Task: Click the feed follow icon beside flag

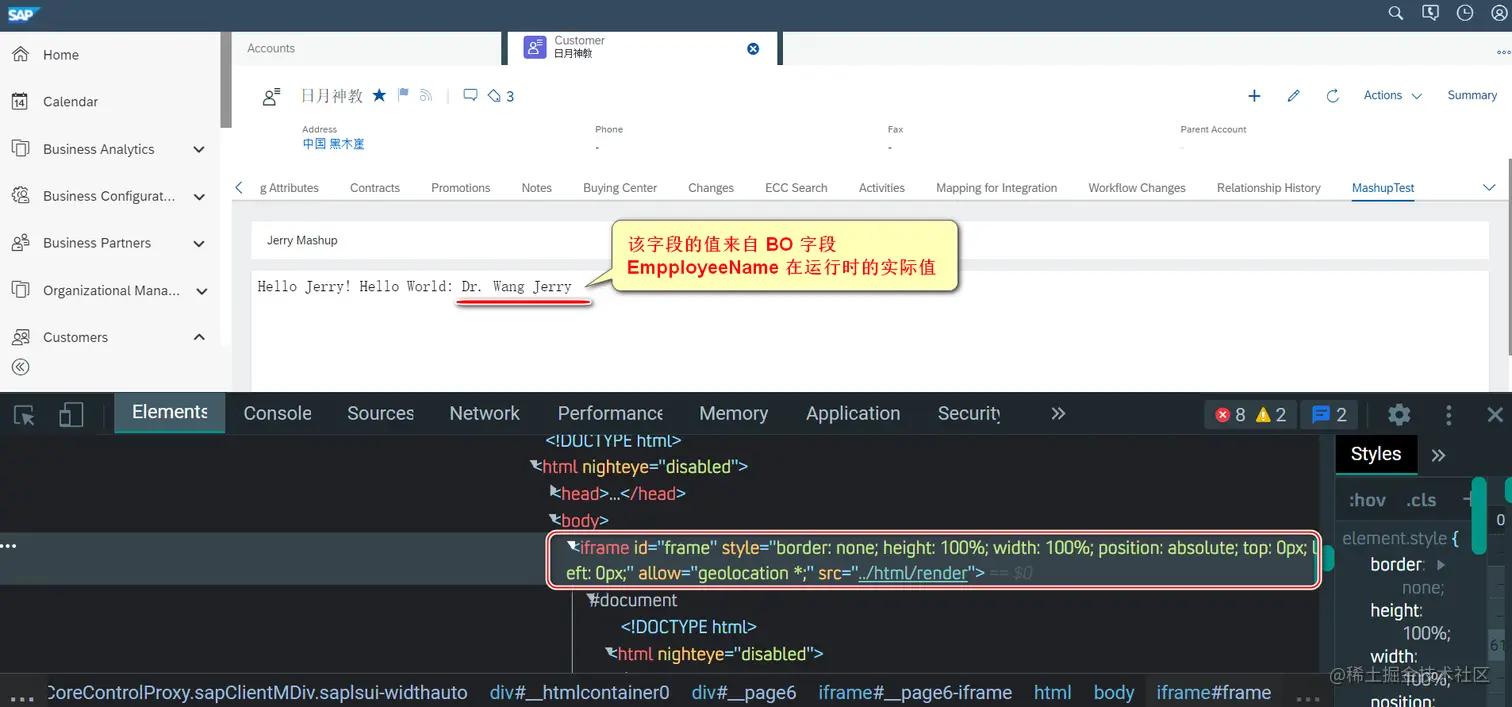Action: pos(426,95)
